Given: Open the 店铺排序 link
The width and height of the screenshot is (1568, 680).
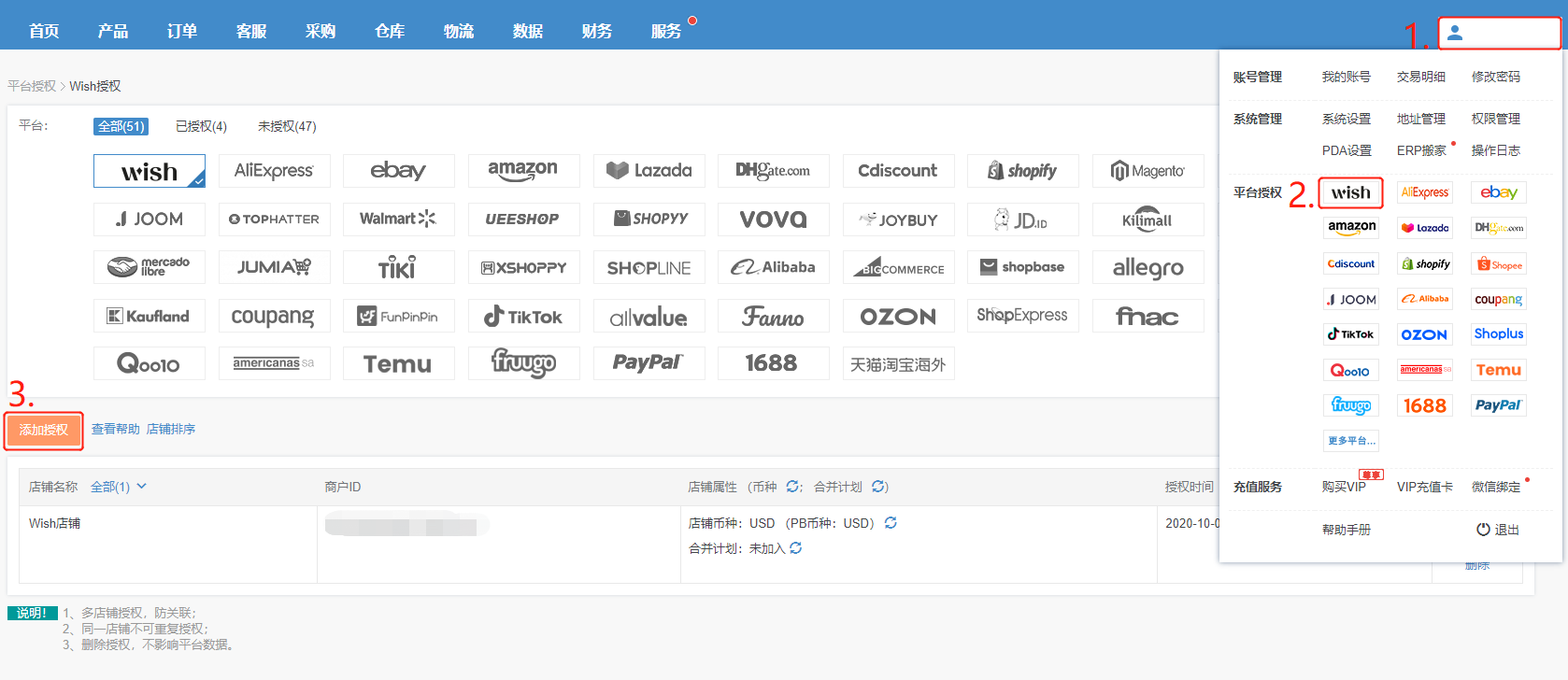Looking at the screenshot, I should coord(171,429).
